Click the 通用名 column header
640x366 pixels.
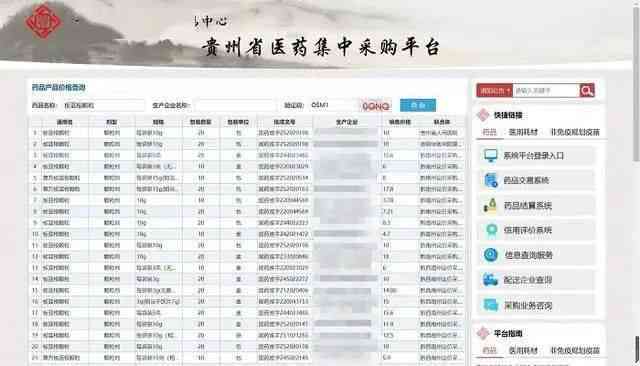(64, 122)
